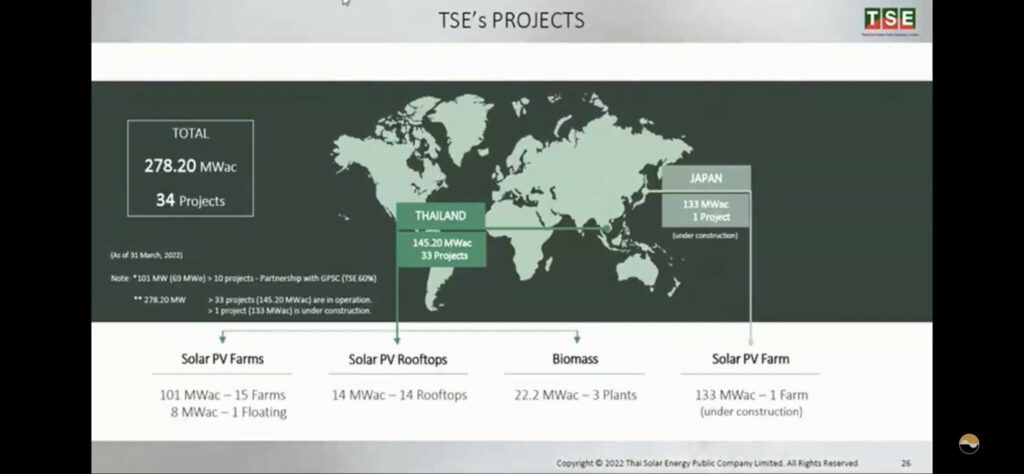
Task: Click the Thailand location marker on map
Action: [x=603, y=229]
